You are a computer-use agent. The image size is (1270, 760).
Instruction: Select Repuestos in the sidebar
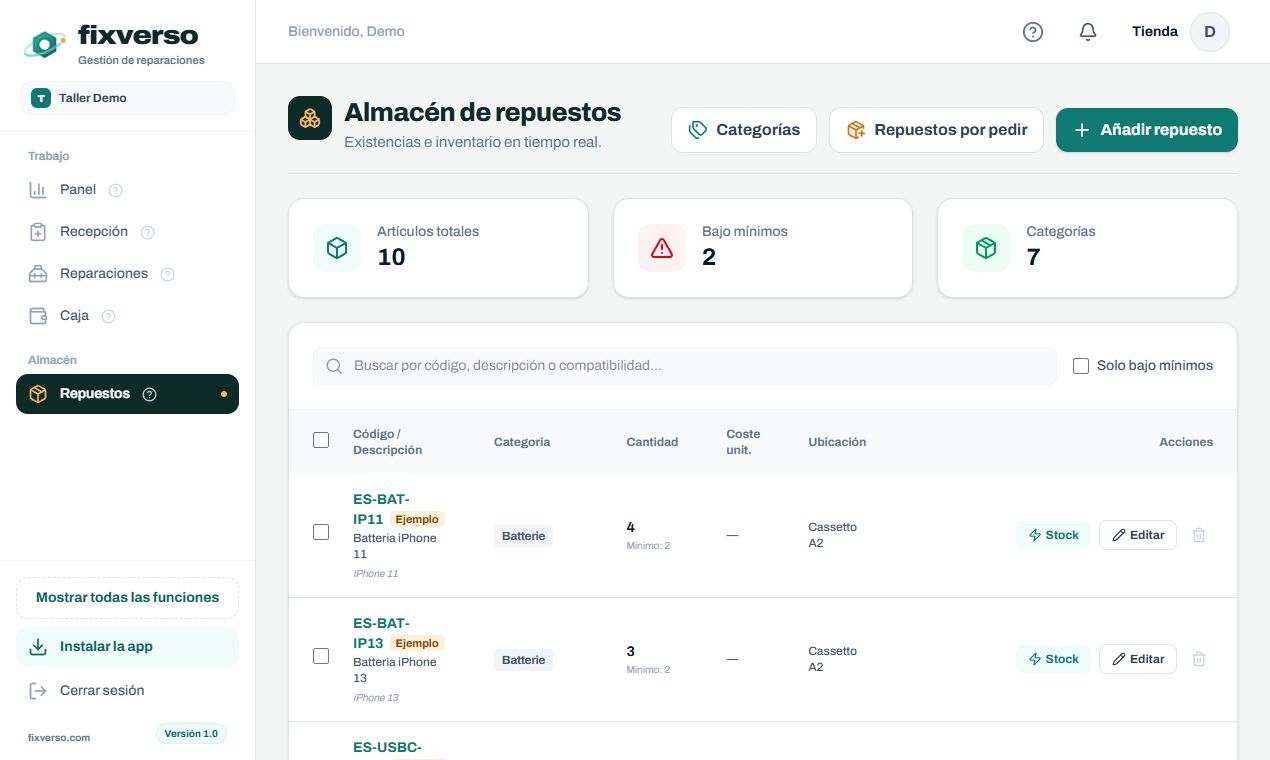click(127, 394)
